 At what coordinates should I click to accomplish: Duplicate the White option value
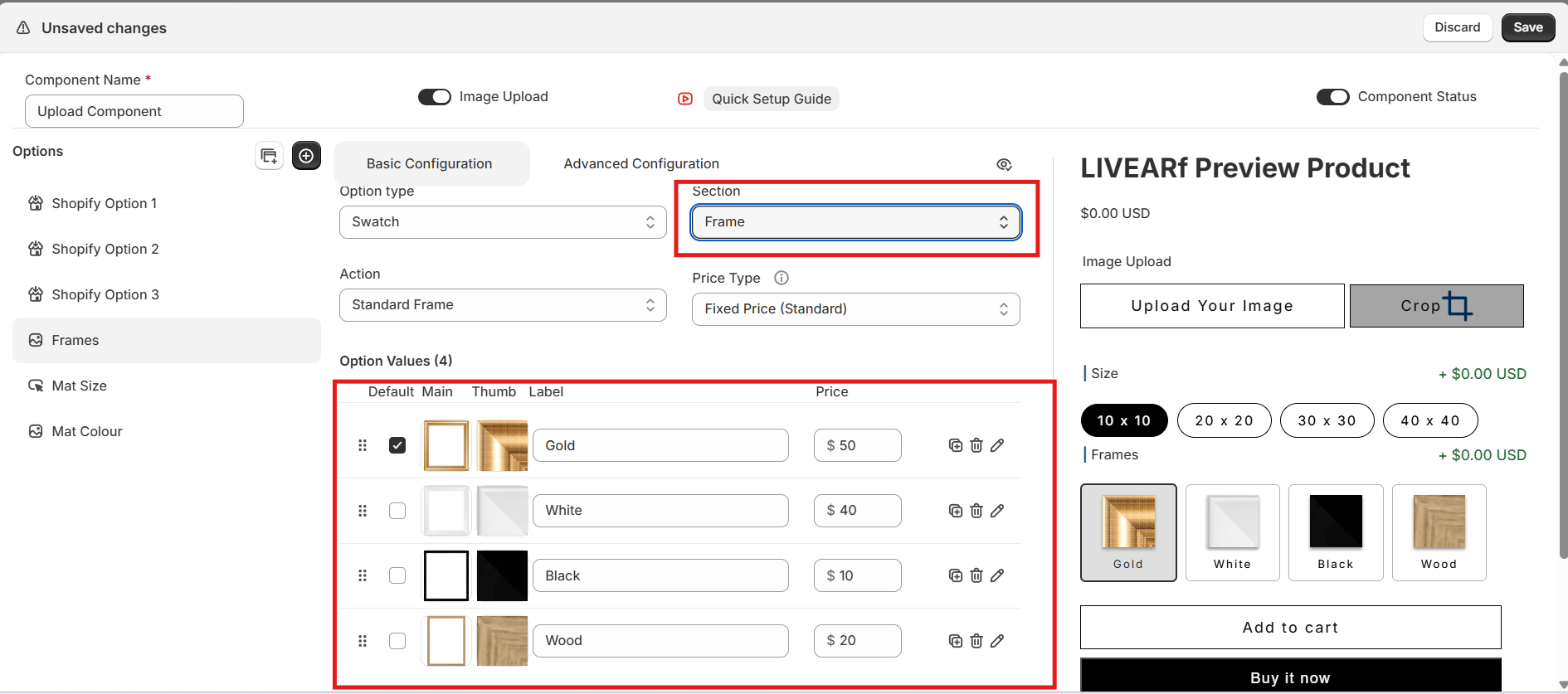[955, 511]
